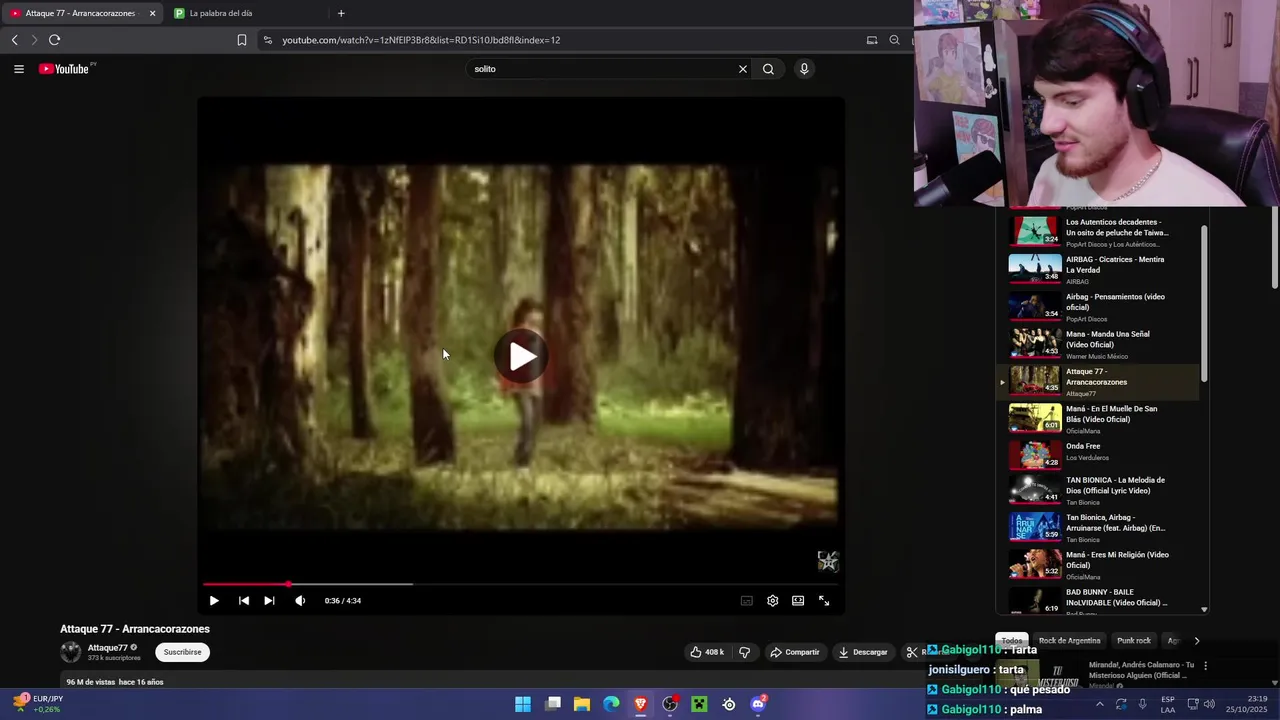Edit the youtube.com URL in address bar
The width and height of the screenshot is (1280, 720).
[421, 40]
